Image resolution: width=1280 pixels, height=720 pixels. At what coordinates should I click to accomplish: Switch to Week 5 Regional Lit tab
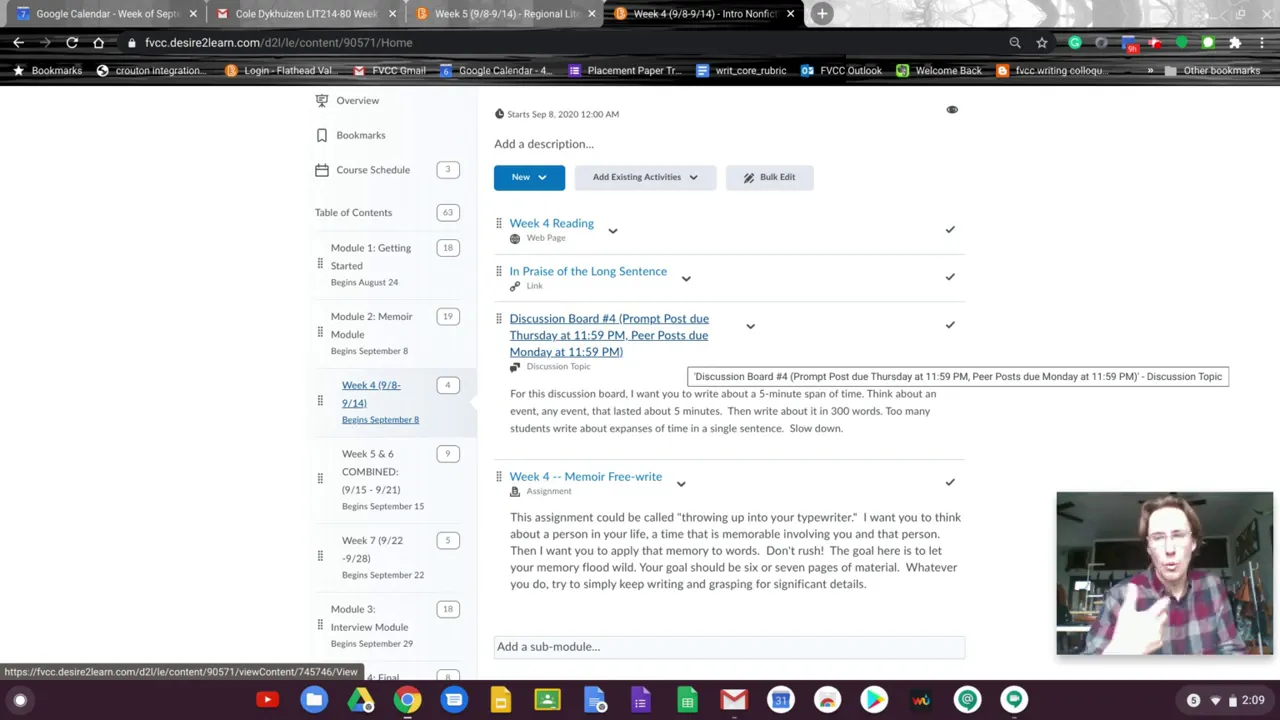tap(505, 14)
